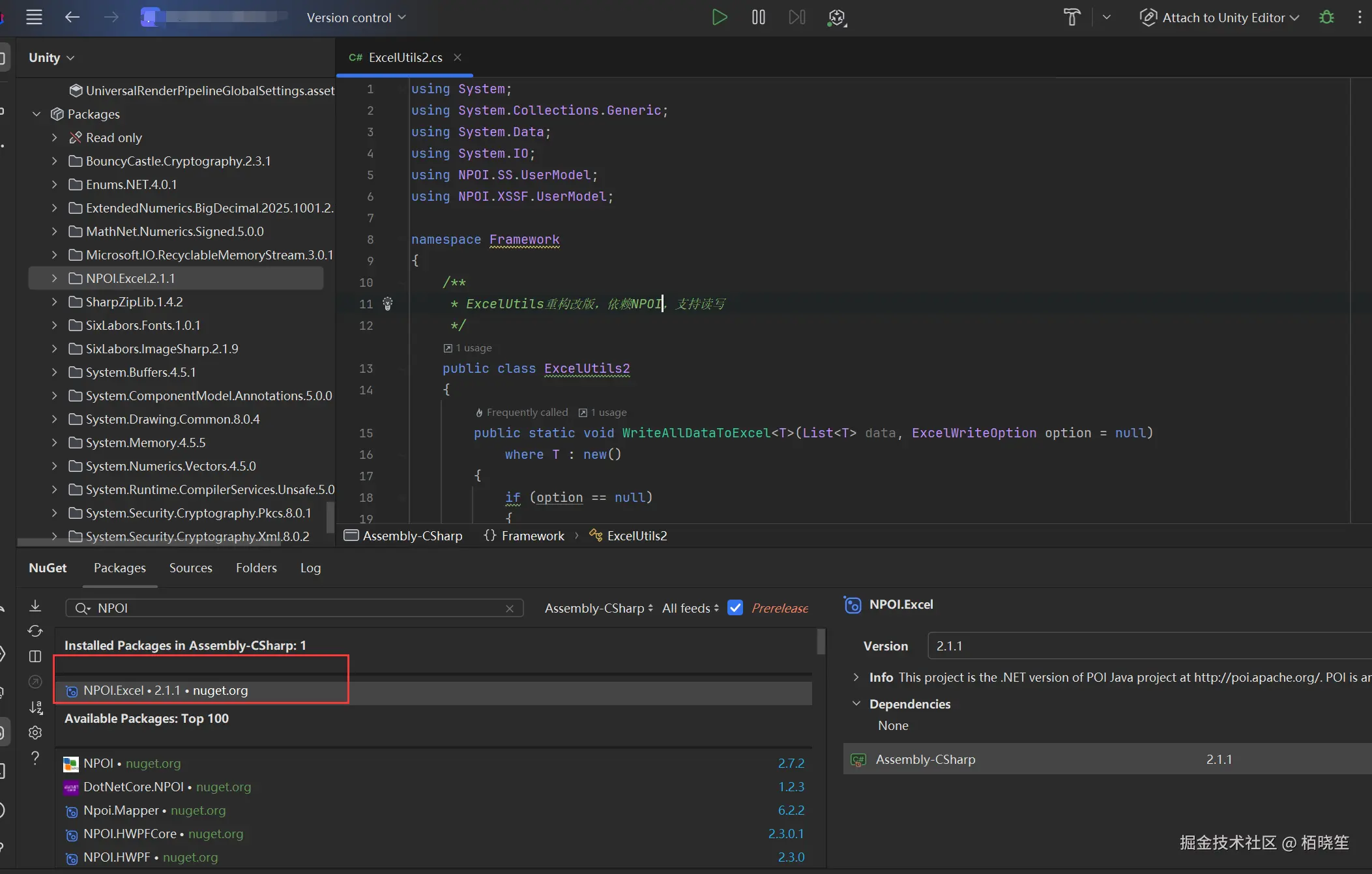Collapse the Dependencies section
The height and width of the screenshot is (874, 1372).
tap(856, 705)
